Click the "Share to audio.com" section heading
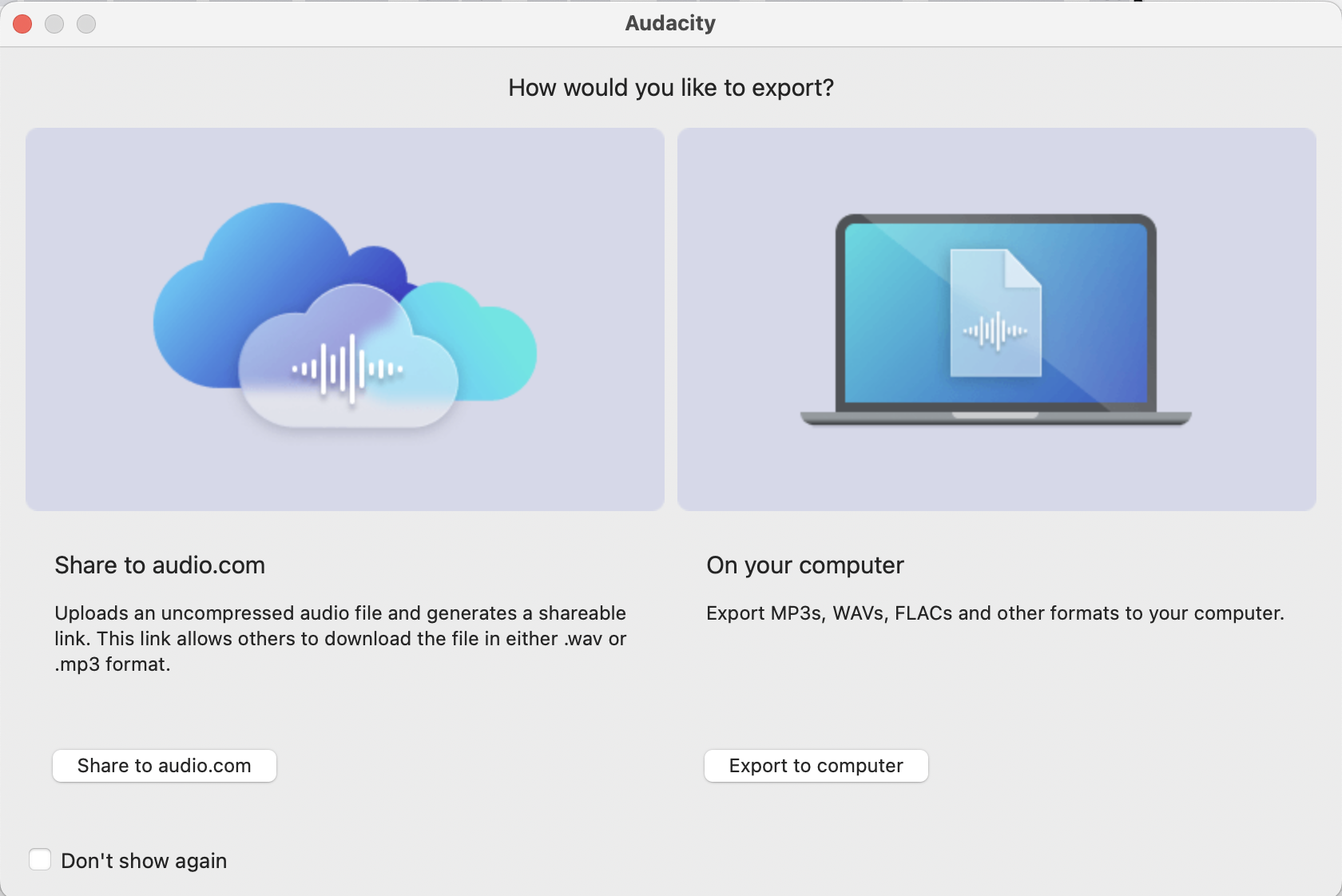This screenshot has height=896, width=1342. coord(160,565)
